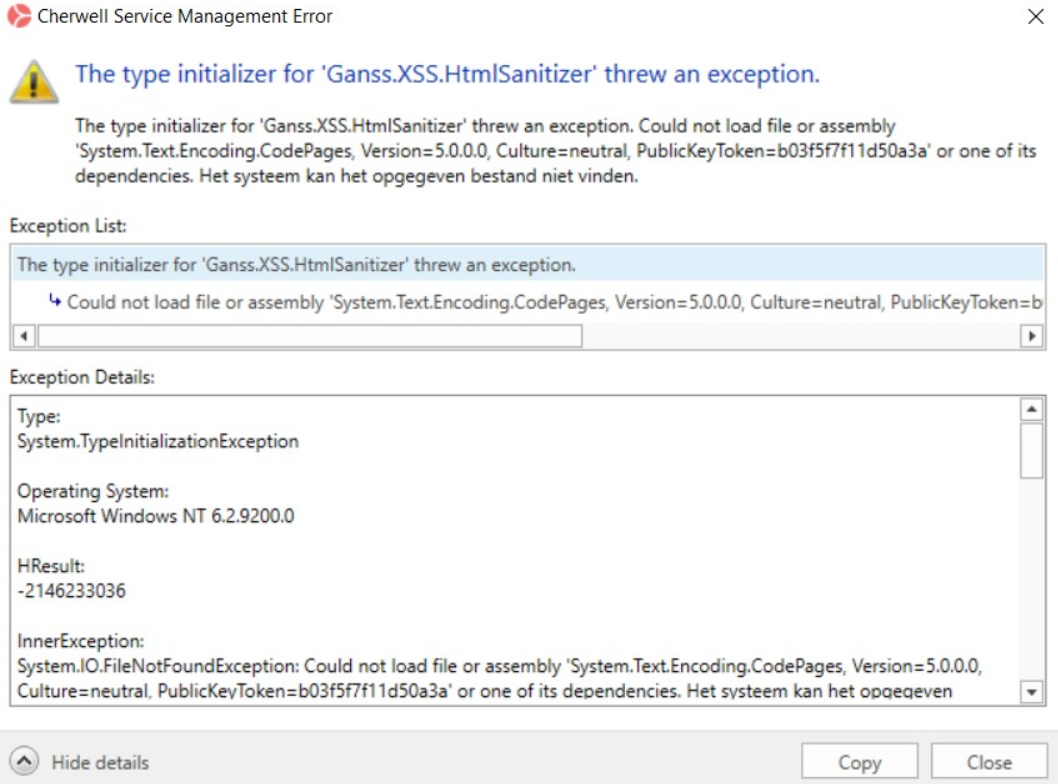The image size is (1058, 784).
Task: Click the right arrow of the horizontal scrollbar
Action: (1032, 336)
